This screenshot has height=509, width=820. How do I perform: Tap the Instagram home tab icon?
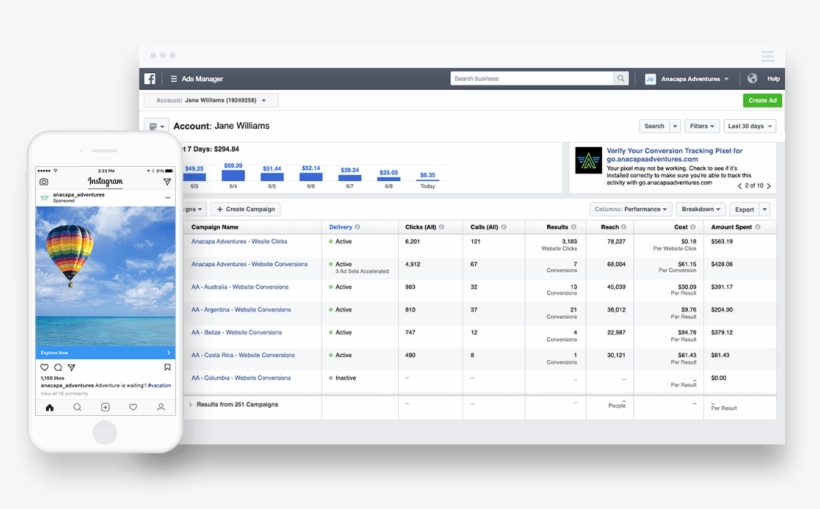50,407
